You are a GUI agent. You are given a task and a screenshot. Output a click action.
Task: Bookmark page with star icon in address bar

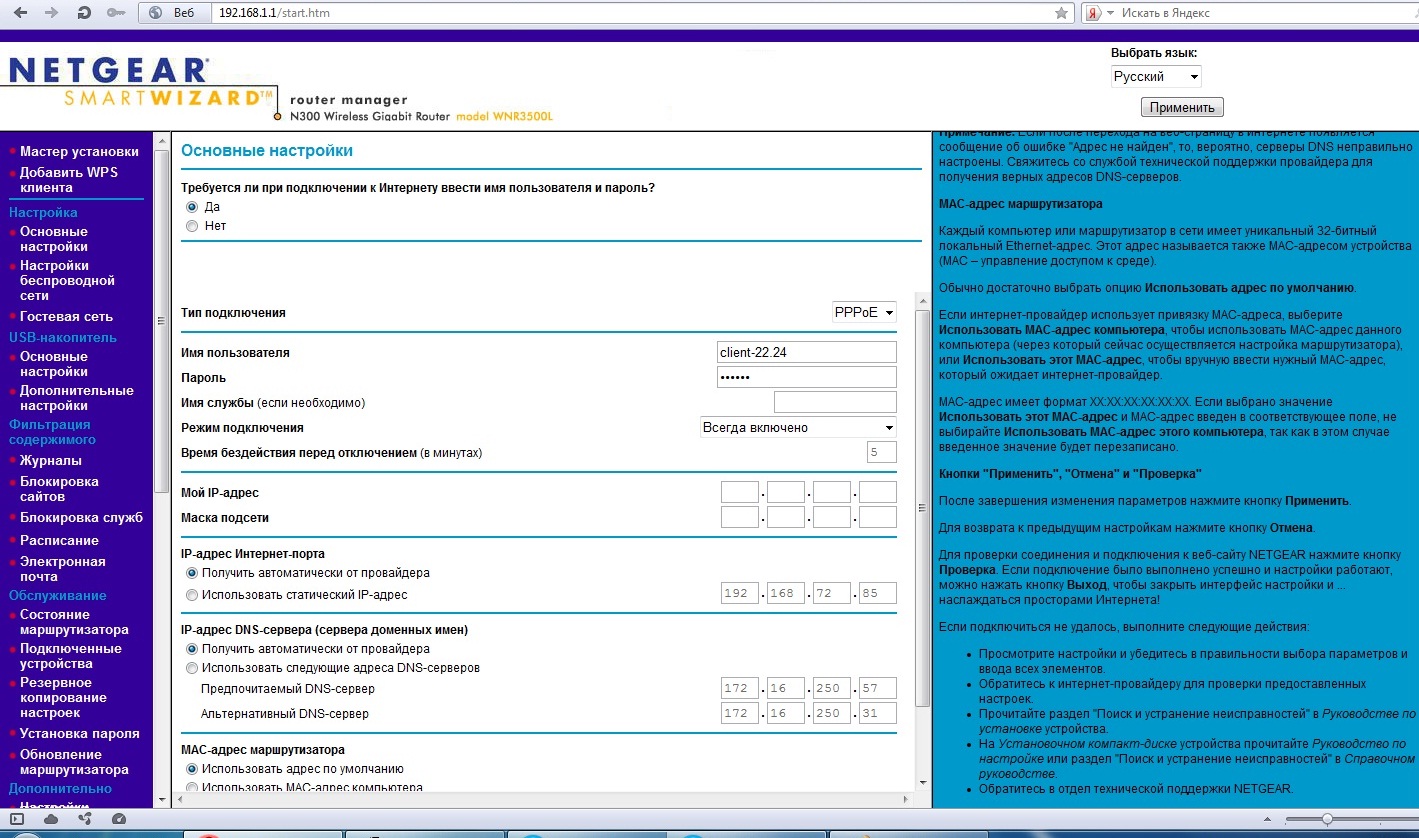tap(1061, 13)
